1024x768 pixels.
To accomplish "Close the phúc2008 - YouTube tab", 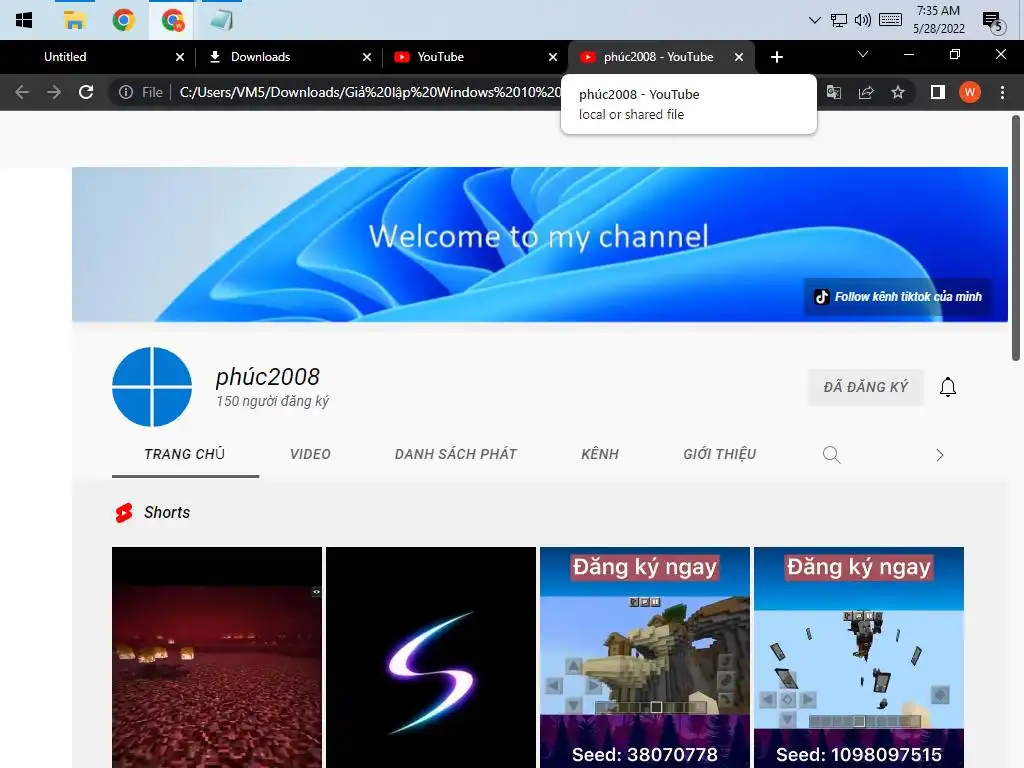I will 739,57.
